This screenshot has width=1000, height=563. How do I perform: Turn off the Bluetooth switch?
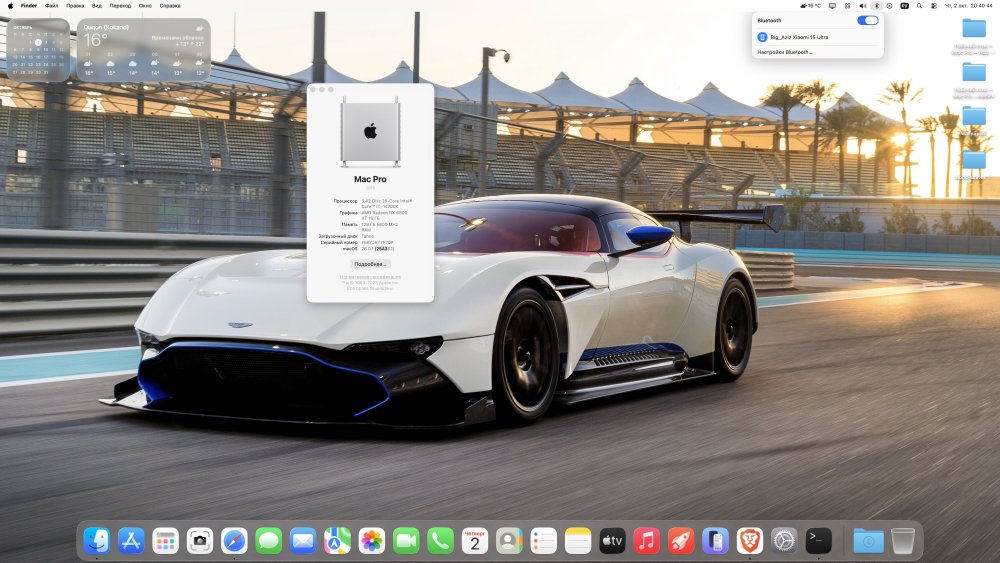pyautogui.click(x=867, y=20)
